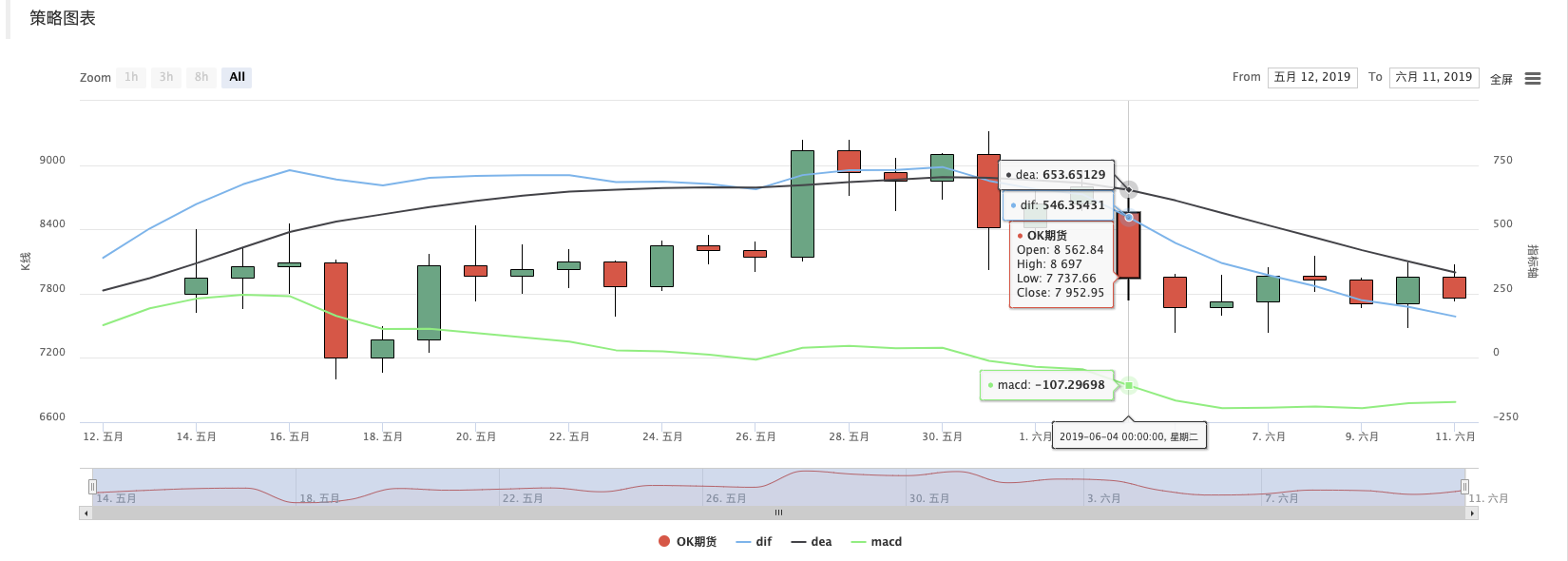Image resolution: width=1568 pixels, height=561 pixels.
Task: Open the chart hamburger export menu
Action: coord(1532,79)
